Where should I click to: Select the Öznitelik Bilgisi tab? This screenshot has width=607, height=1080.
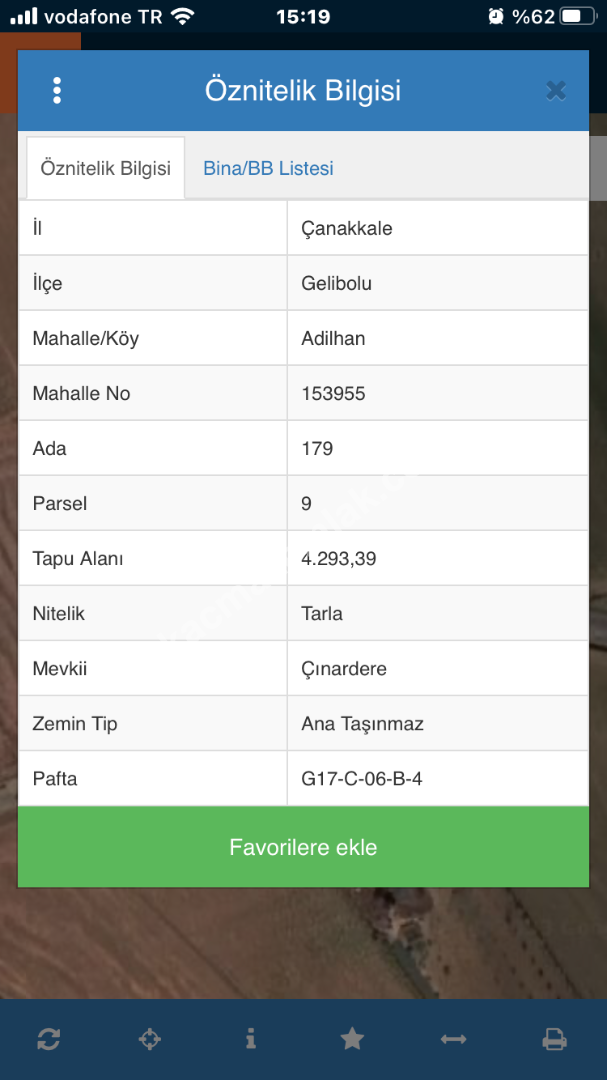(105, 168)
